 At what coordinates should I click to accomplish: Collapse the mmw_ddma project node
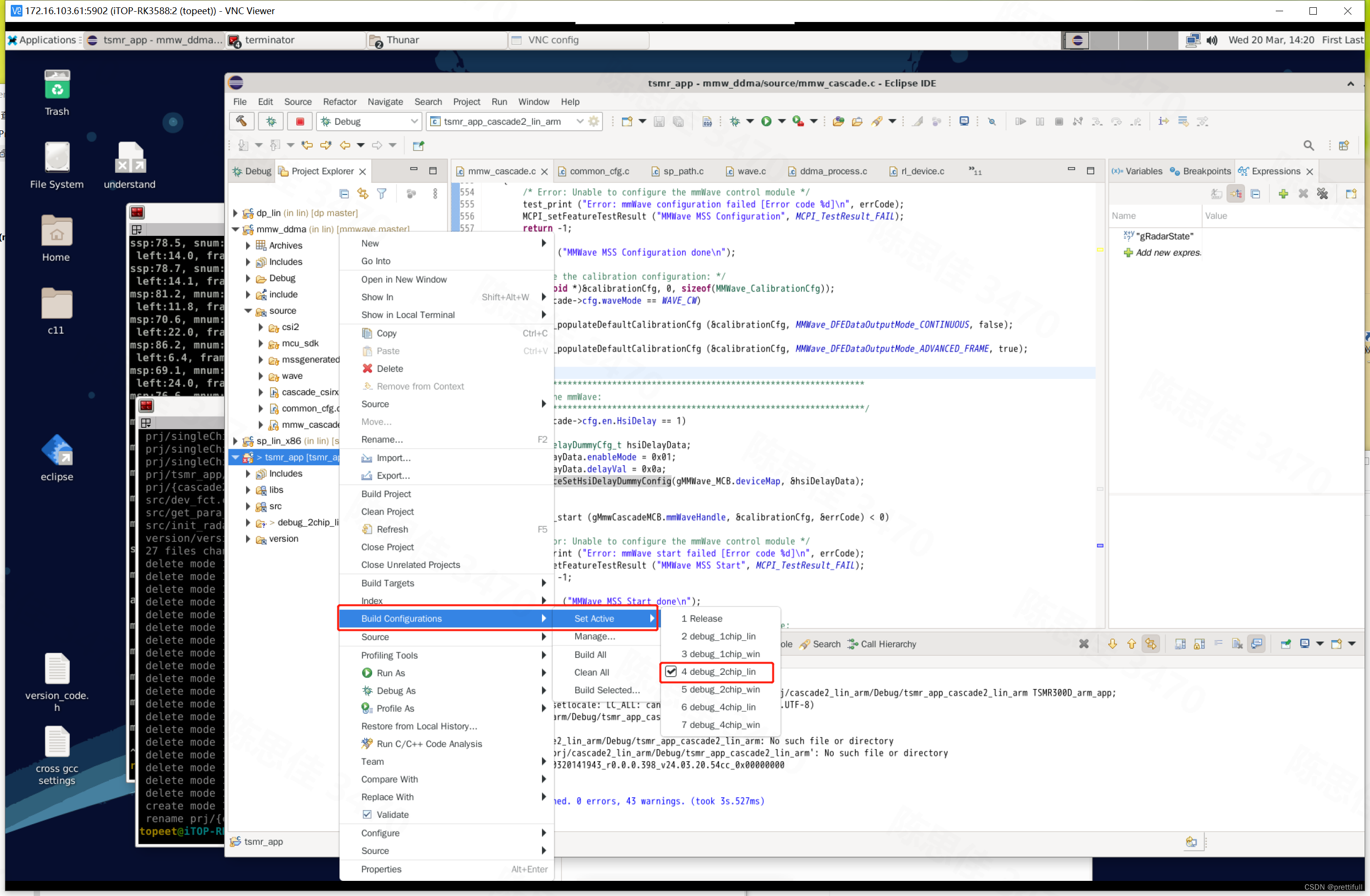pyautogui.click(x=235, y=229)
